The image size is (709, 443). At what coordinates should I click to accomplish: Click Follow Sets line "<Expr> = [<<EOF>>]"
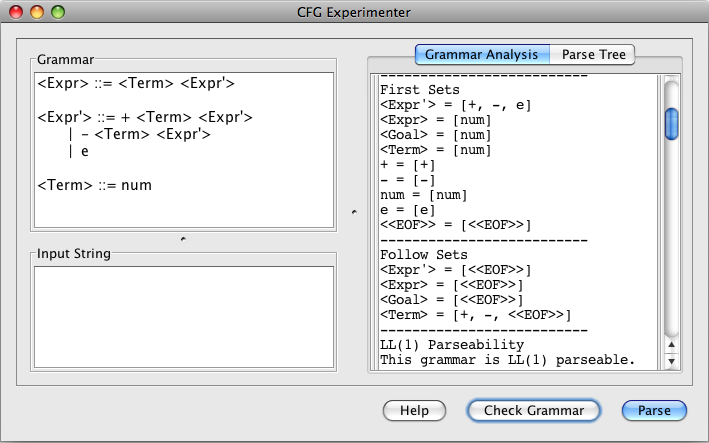point(451,285)
